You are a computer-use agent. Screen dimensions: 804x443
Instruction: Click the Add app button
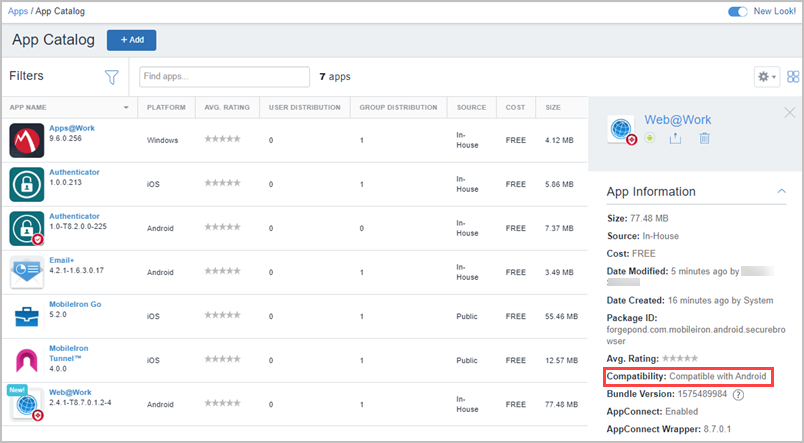131,40
